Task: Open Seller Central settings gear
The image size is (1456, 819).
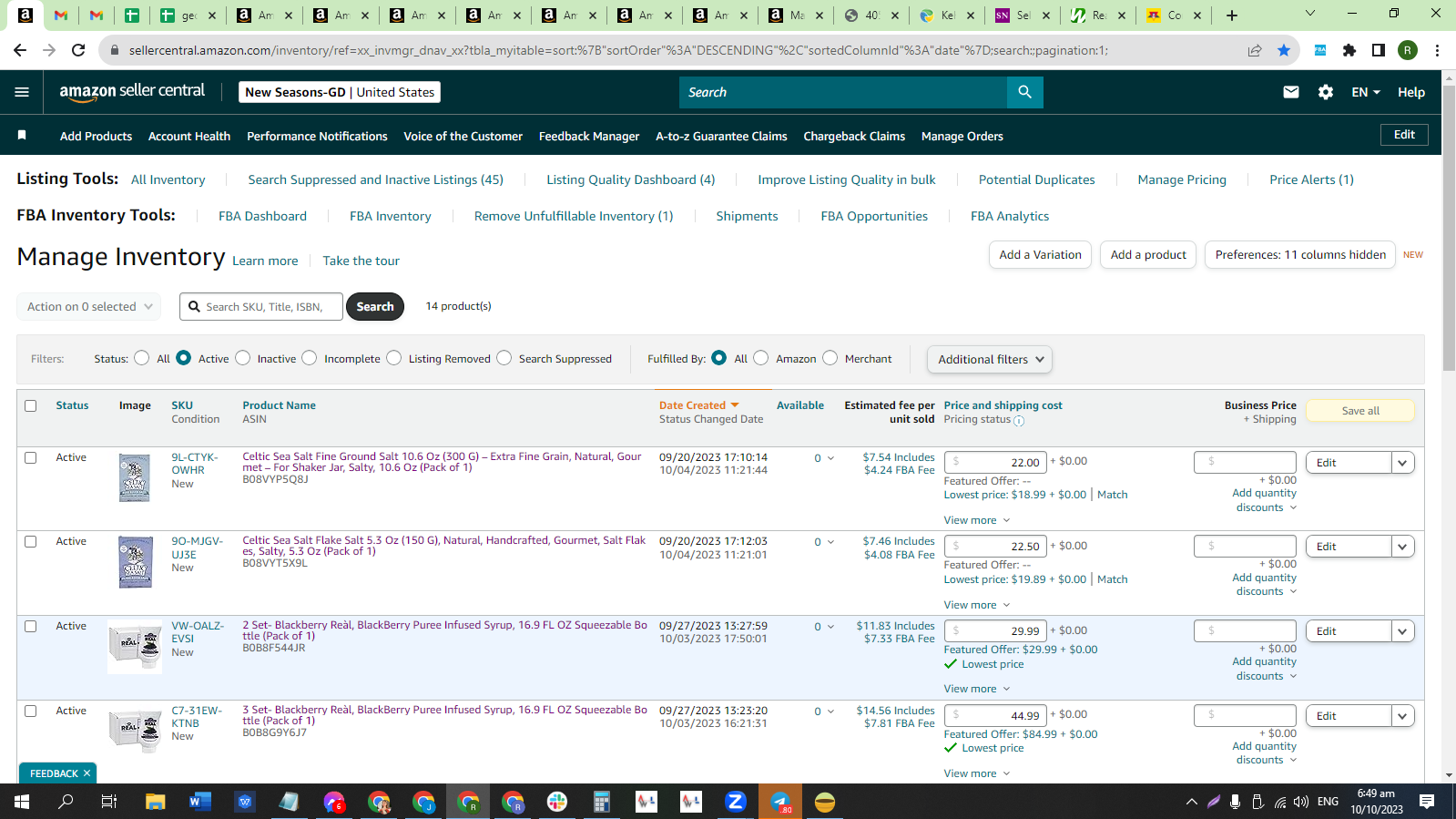Action: tap(1326, 92)
